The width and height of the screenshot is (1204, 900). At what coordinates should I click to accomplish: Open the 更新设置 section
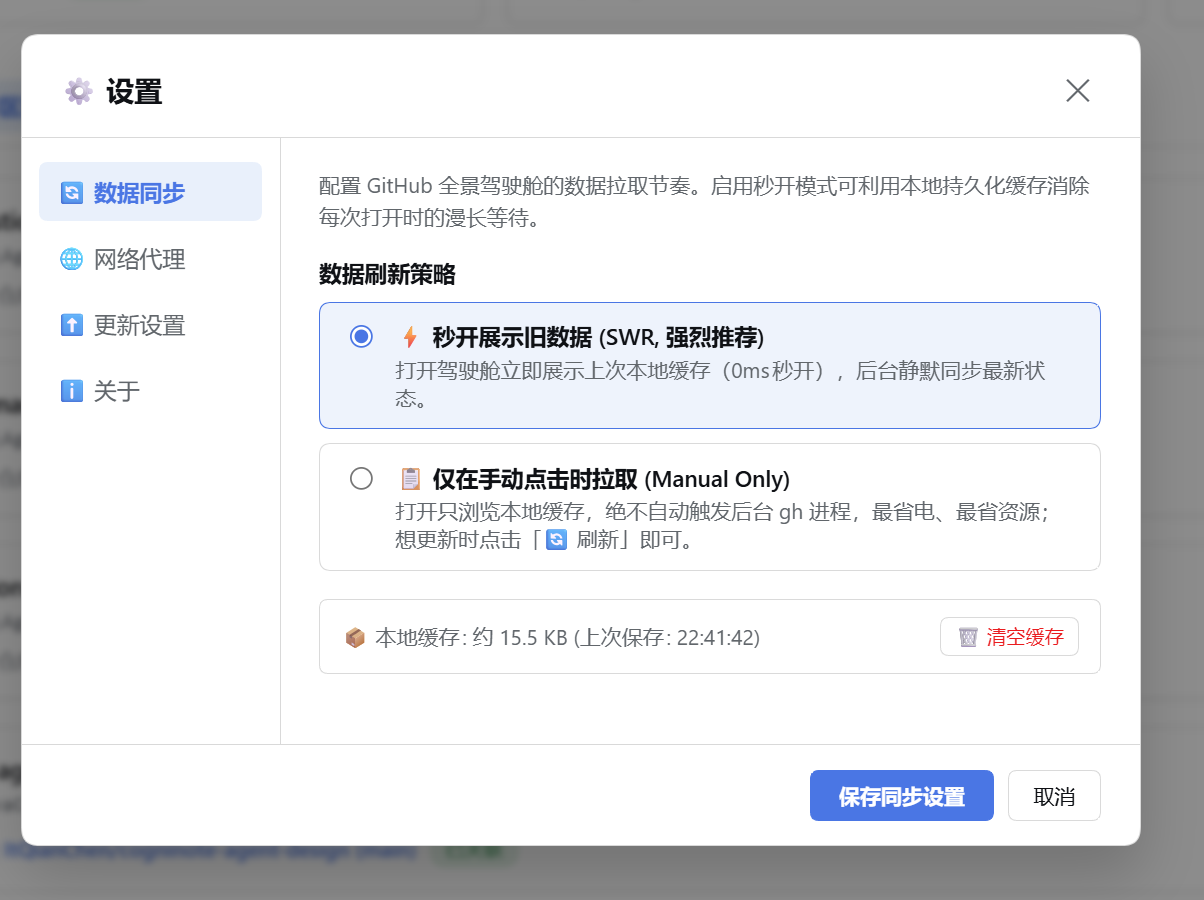coord(150,325)
